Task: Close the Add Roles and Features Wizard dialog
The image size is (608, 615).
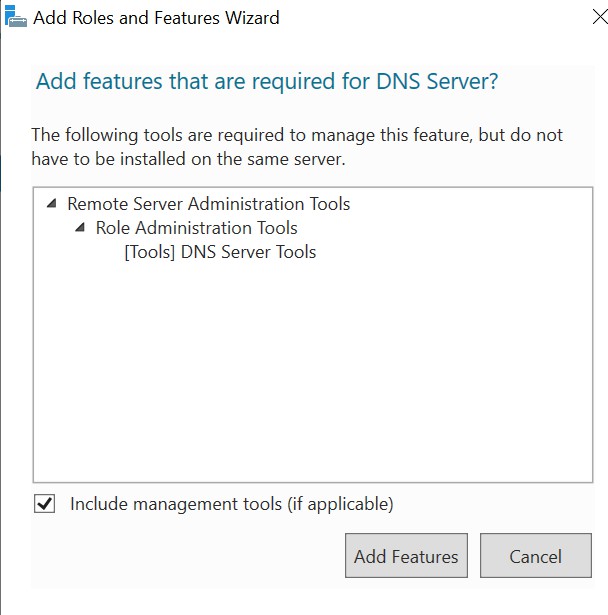Action: 600,17
